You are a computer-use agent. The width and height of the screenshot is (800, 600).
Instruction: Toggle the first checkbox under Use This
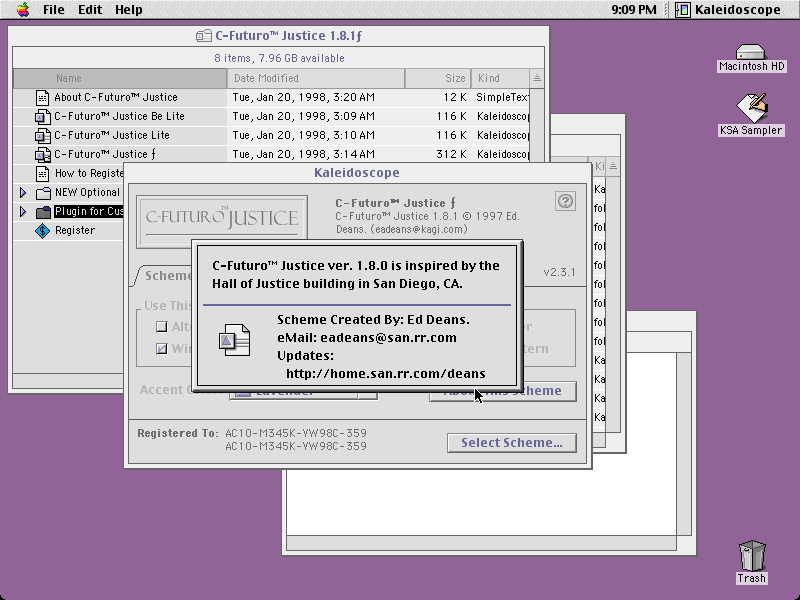162,327
